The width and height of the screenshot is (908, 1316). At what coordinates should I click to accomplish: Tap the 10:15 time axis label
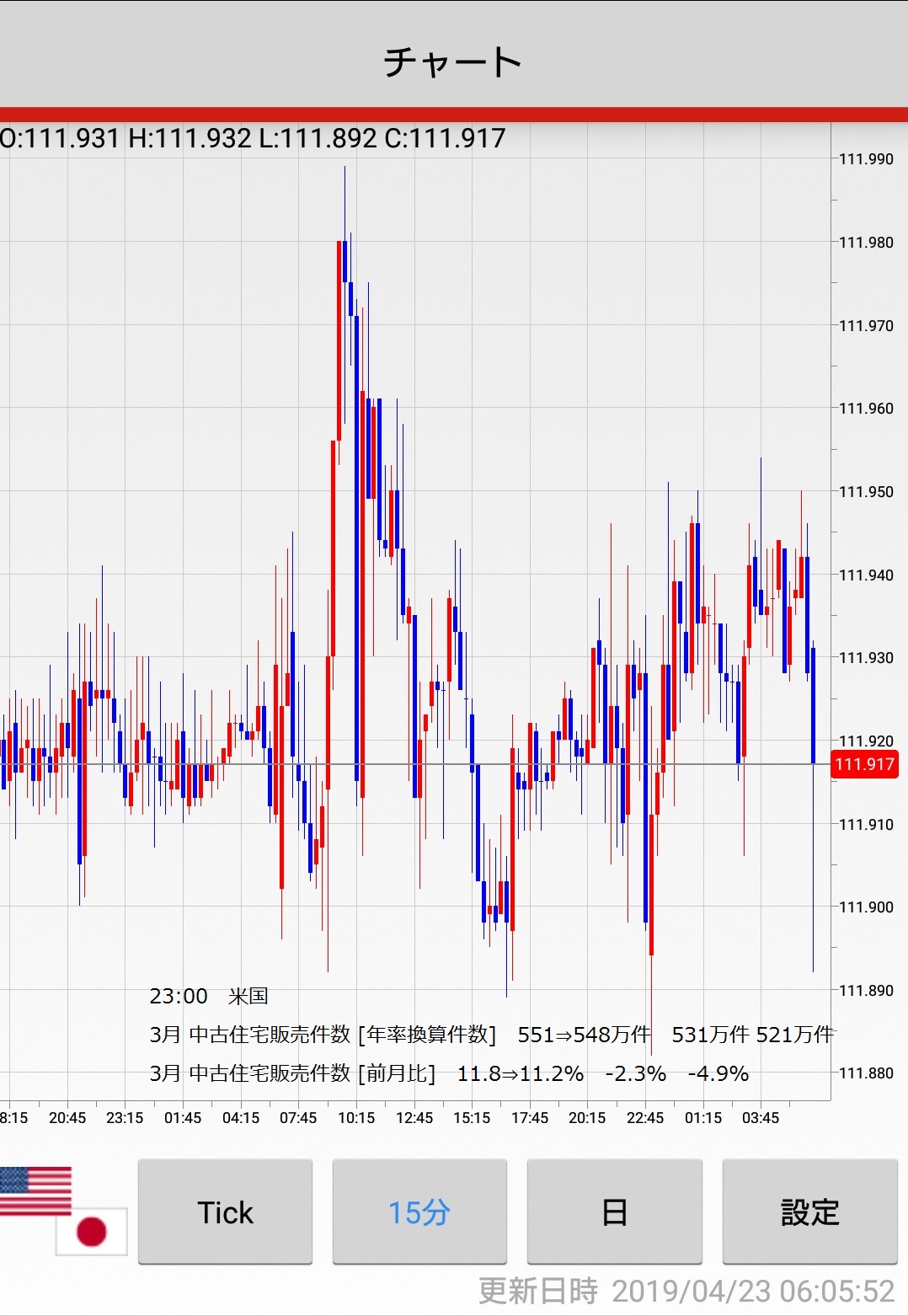(356, 1118)
